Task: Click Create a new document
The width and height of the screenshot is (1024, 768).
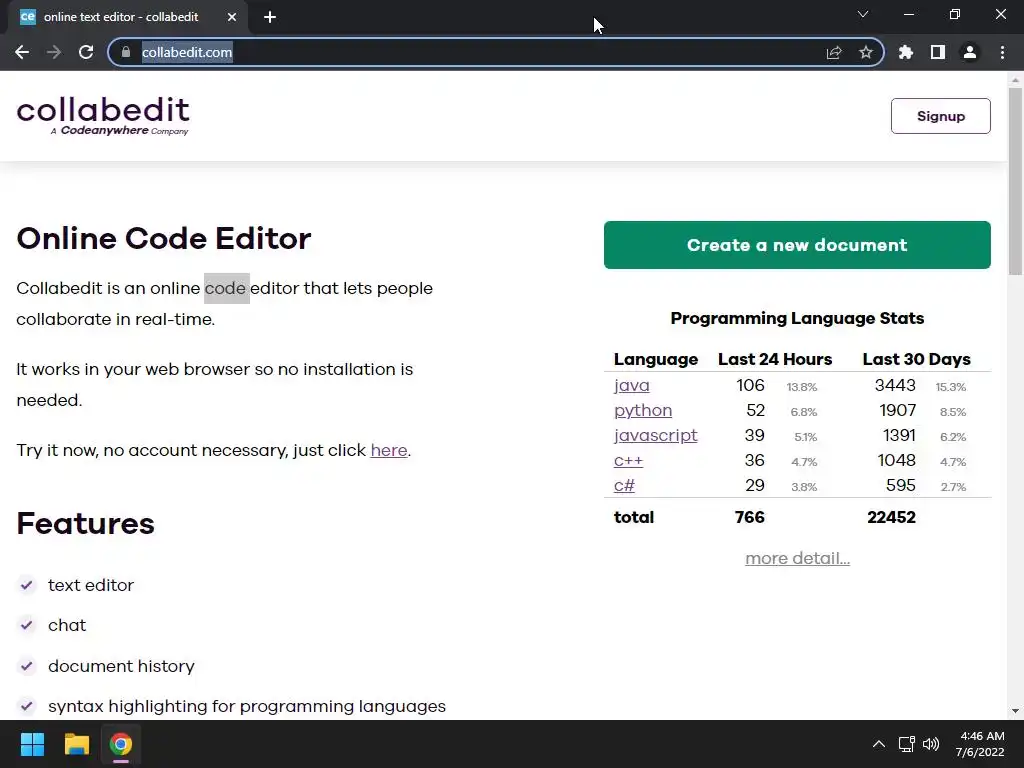Action: click(x=797, y=245)
